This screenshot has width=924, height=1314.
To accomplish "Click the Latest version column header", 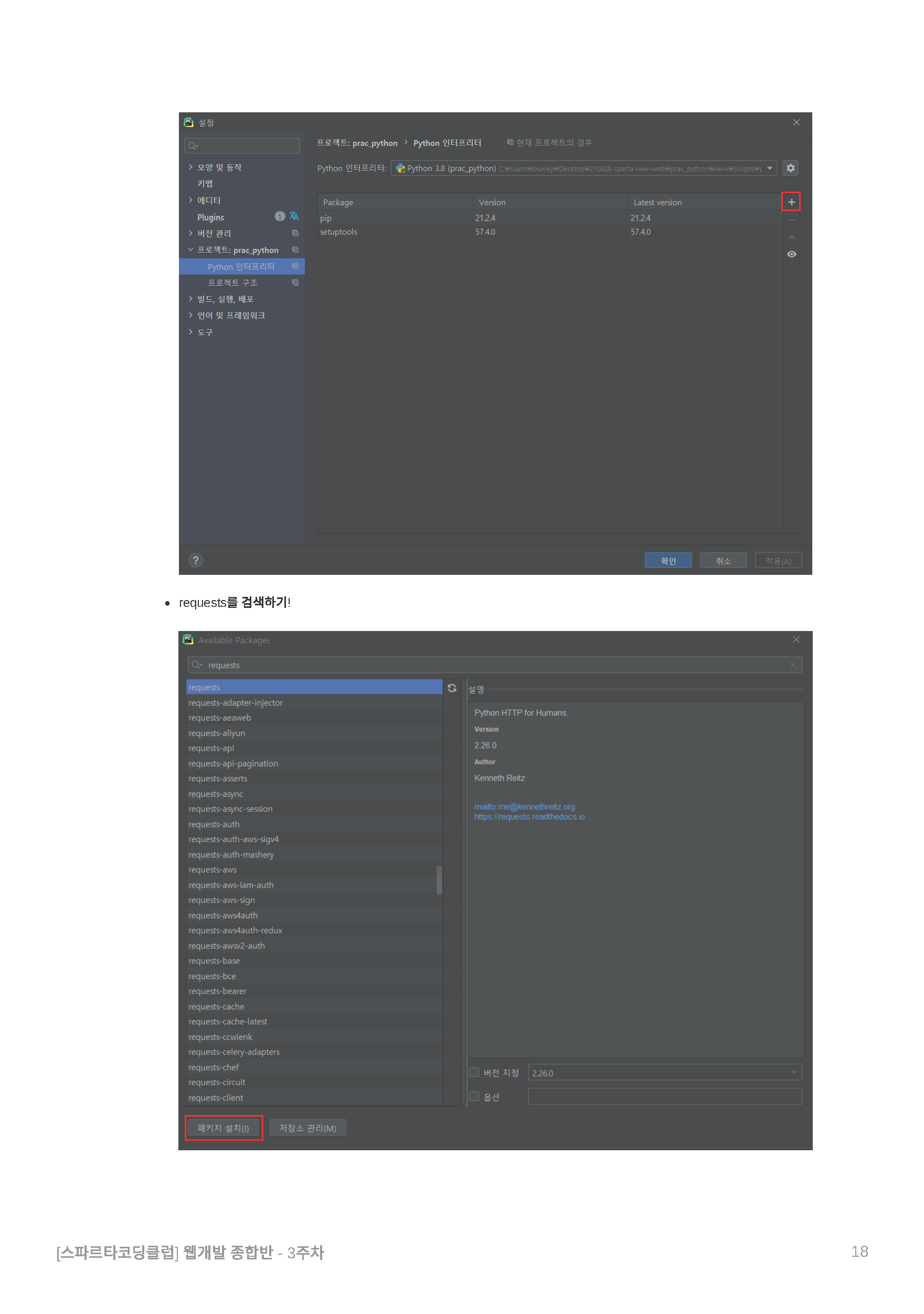I will (x=705, y=202).
